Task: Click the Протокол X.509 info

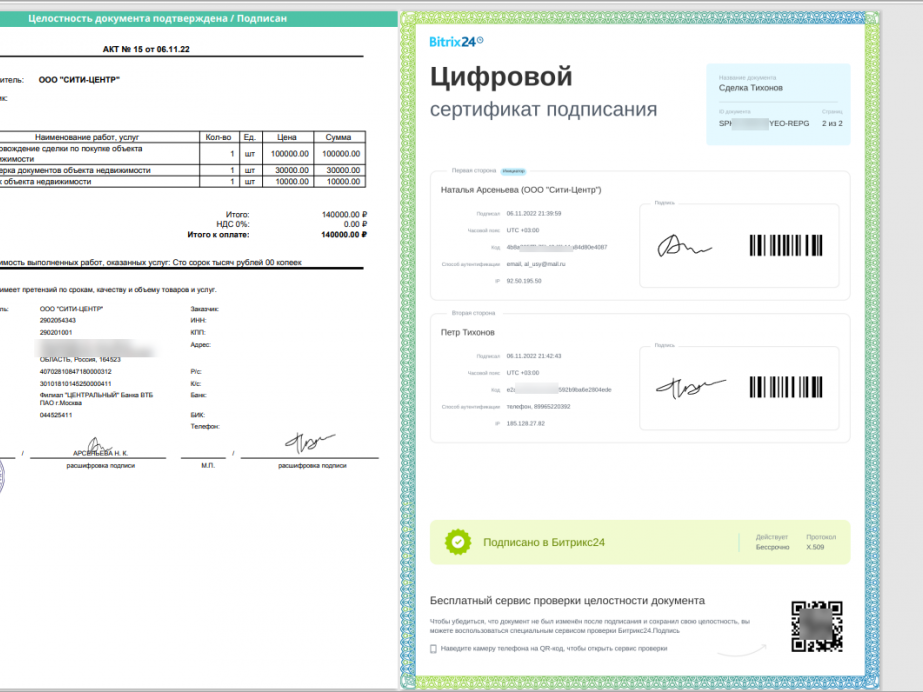Action: click(821, 542)
